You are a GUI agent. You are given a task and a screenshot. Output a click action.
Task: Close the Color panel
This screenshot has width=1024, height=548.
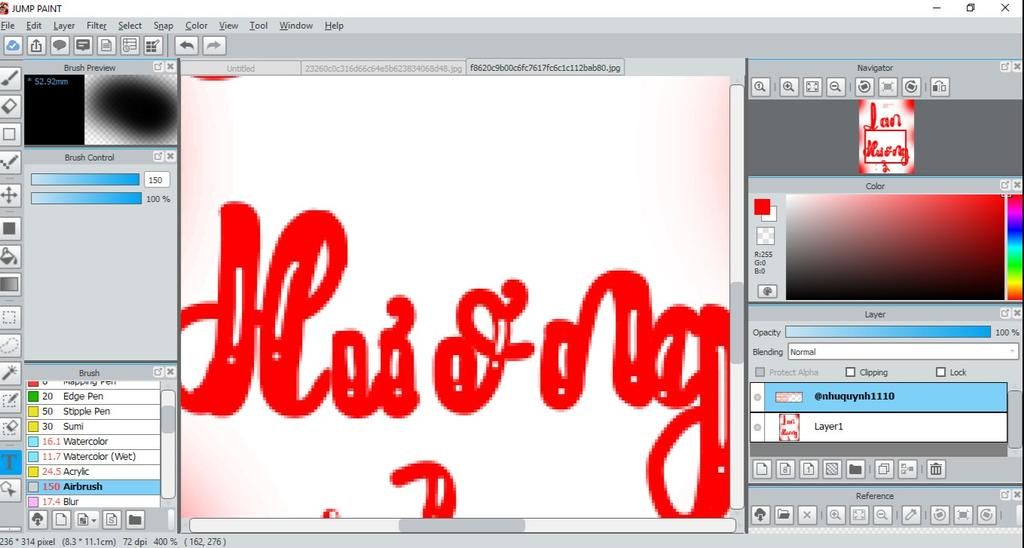click(1017, 185)
